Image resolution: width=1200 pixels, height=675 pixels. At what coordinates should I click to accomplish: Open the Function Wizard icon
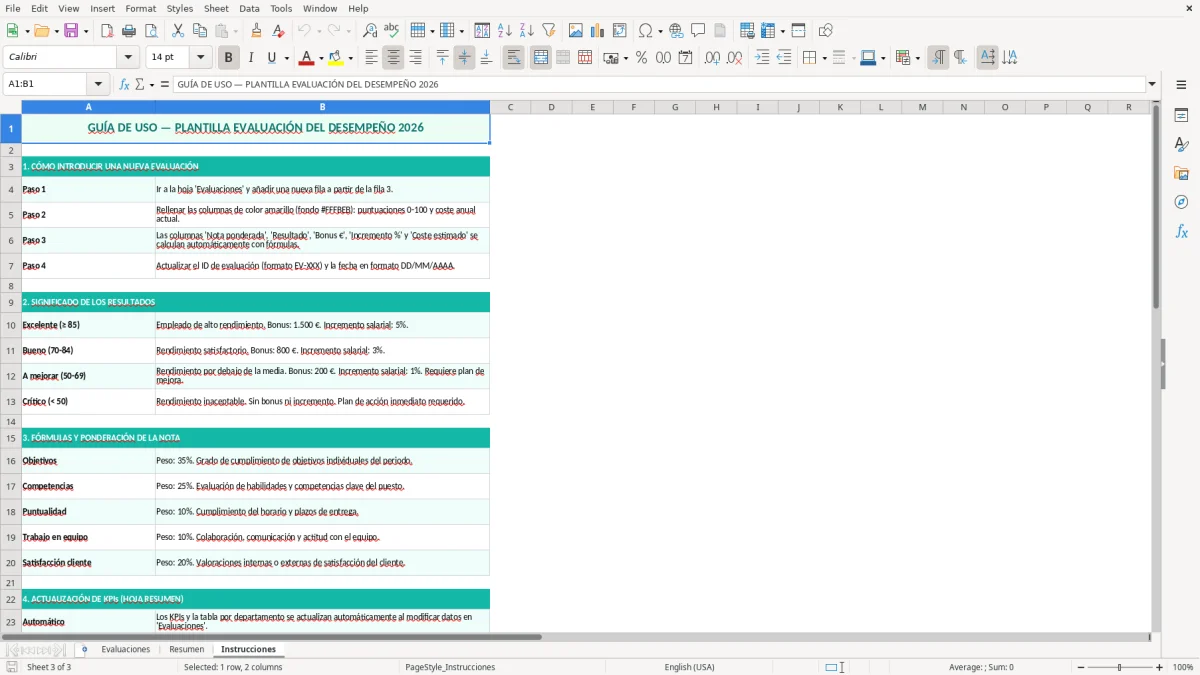pos(124,84)
